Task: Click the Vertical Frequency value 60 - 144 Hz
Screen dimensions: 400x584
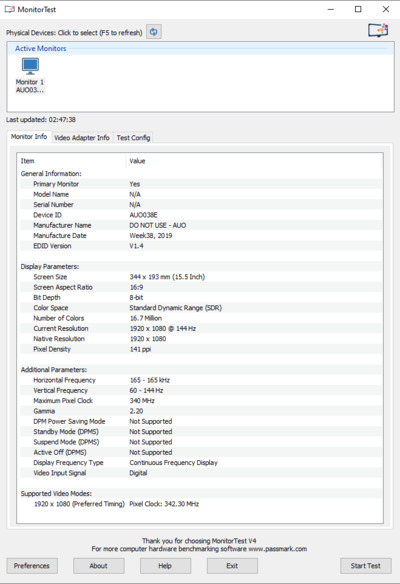Action: (146, 391)
